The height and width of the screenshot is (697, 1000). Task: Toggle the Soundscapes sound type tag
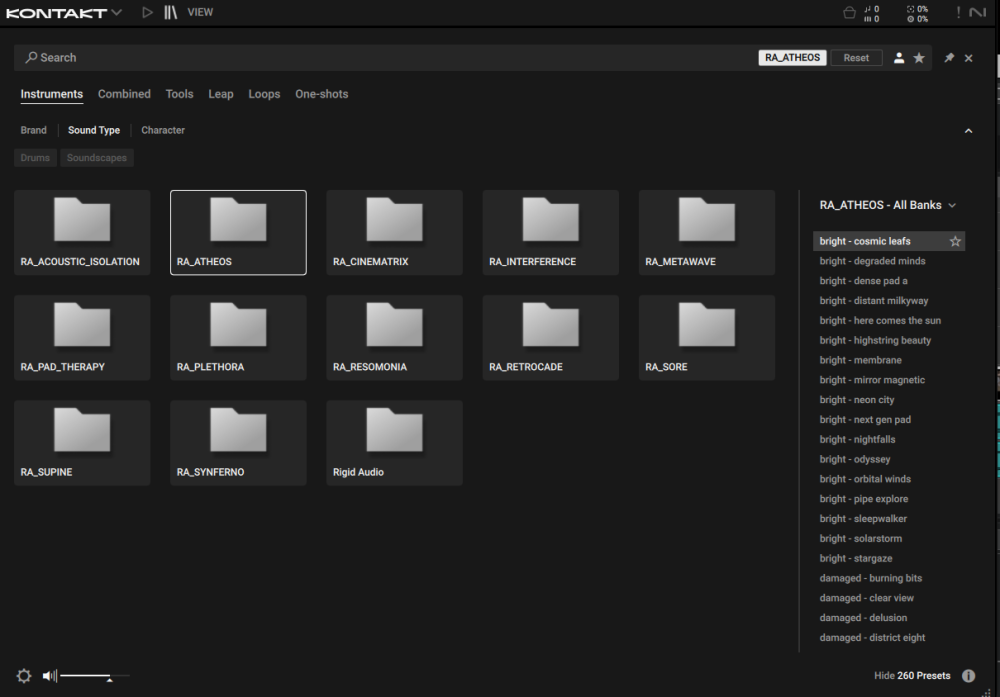coord(97,158)
